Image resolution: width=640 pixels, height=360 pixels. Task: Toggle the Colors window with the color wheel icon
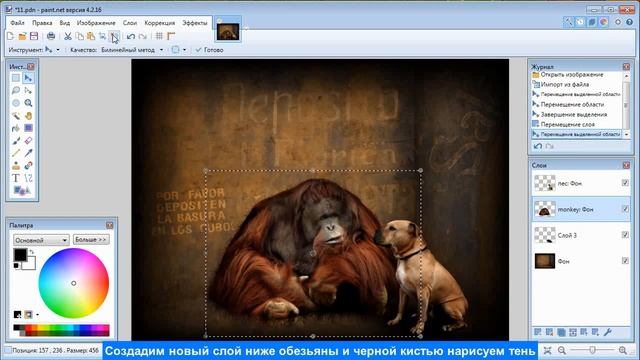604,22
